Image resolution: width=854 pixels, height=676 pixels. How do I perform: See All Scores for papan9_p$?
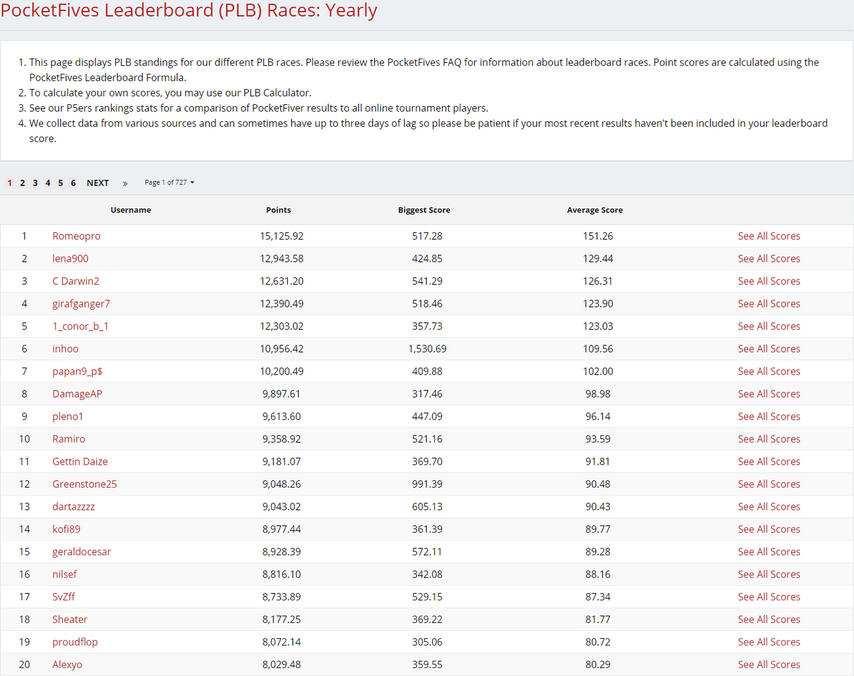click(x=769, y=372)
